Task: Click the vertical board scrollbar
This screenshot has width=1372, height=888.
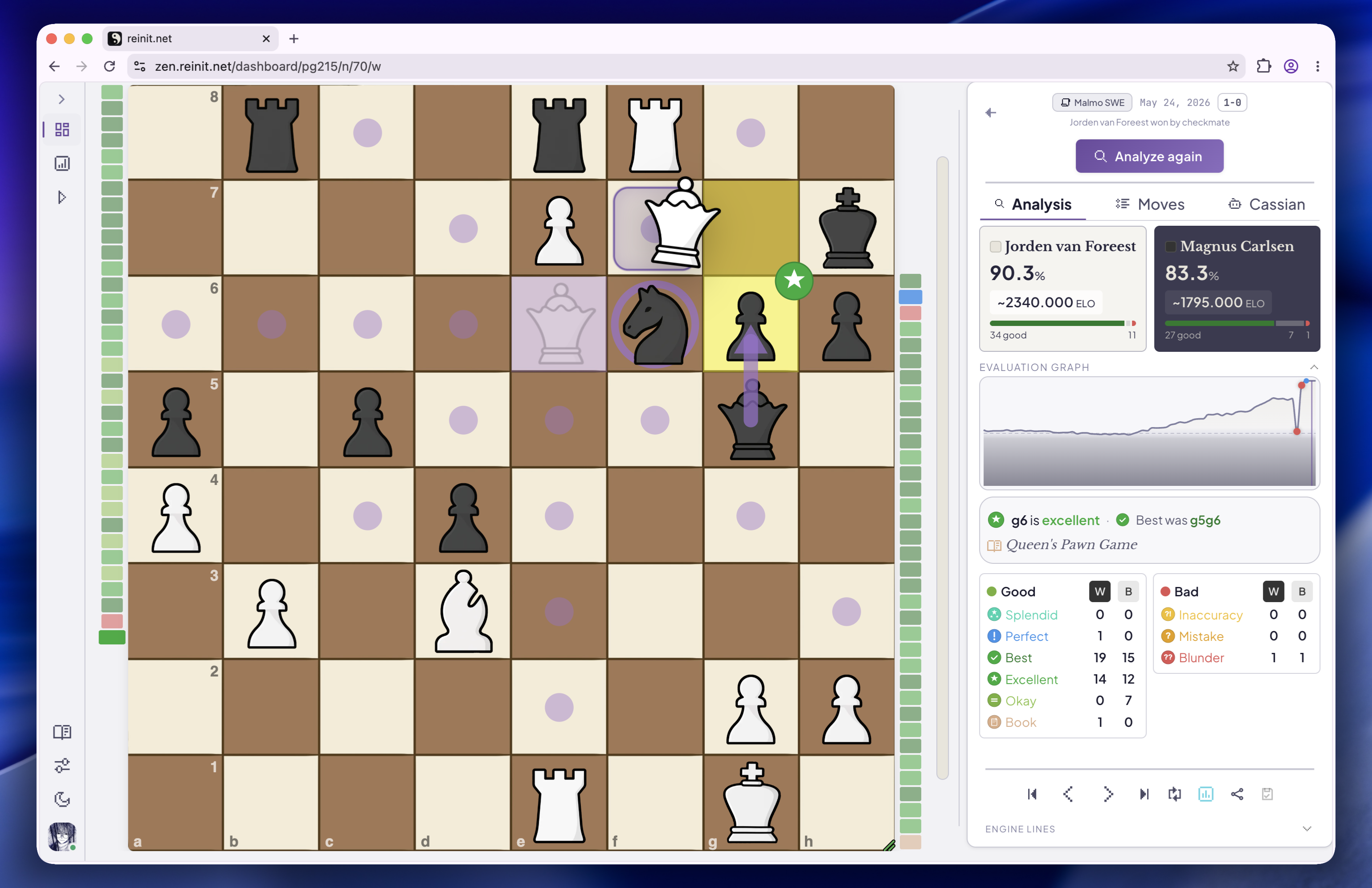Action: 943,467
